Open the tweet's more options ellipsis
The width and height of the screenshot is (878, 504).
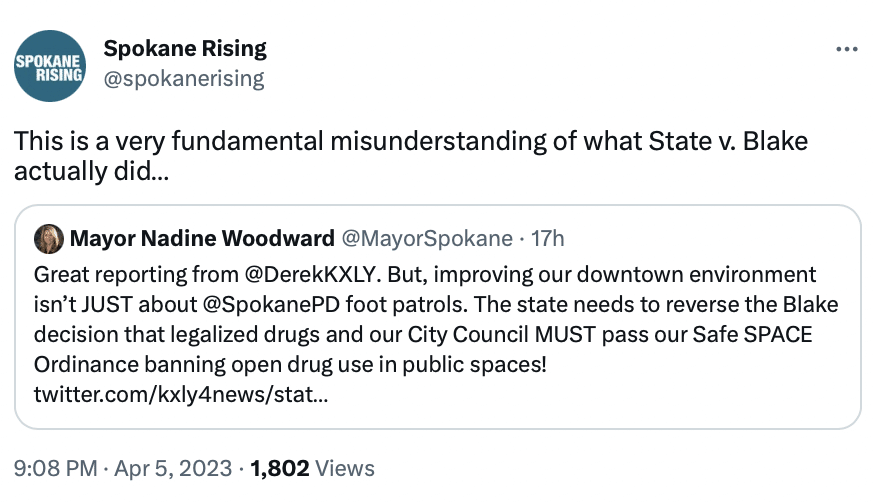coord(846,49)
